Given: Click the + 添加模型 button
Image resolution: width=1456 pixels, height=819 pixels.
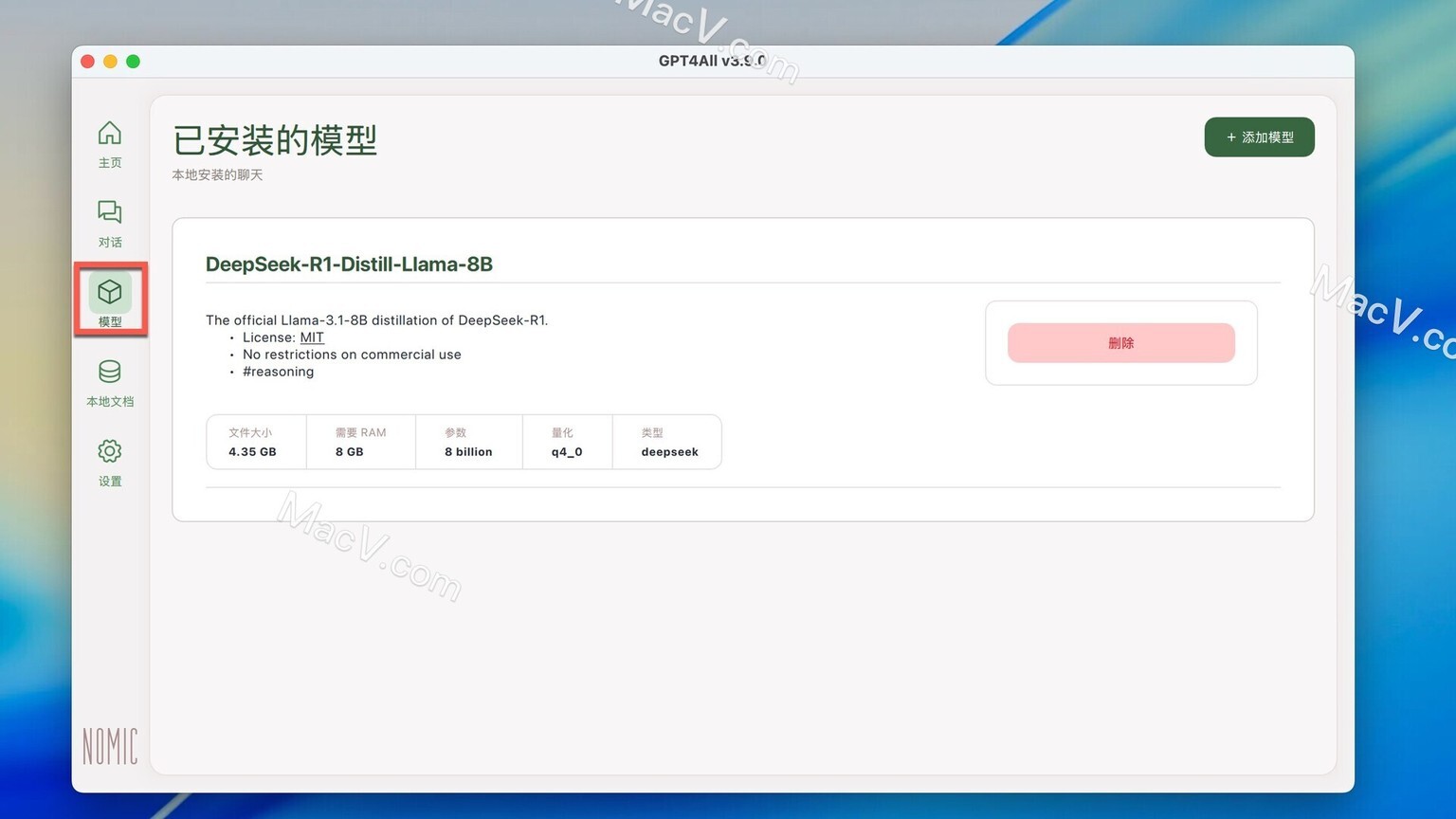Looking at the screenshot, I should click(1259, 137).
